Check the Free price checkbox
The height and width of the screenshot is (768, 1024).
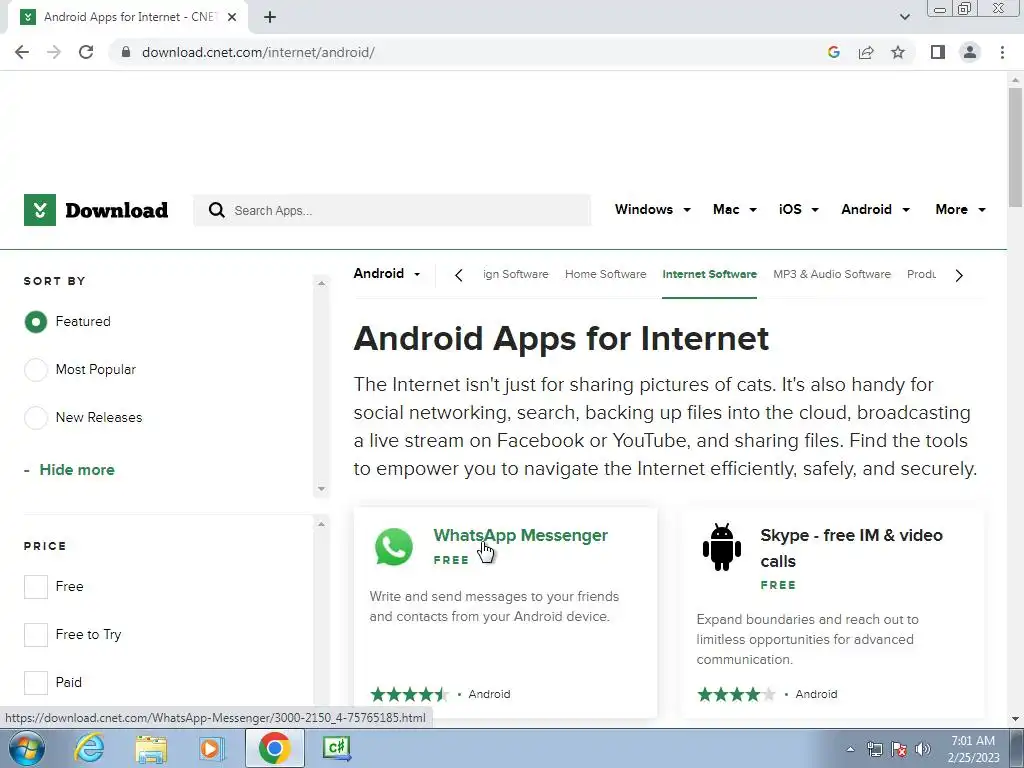(x=36, y=586)
